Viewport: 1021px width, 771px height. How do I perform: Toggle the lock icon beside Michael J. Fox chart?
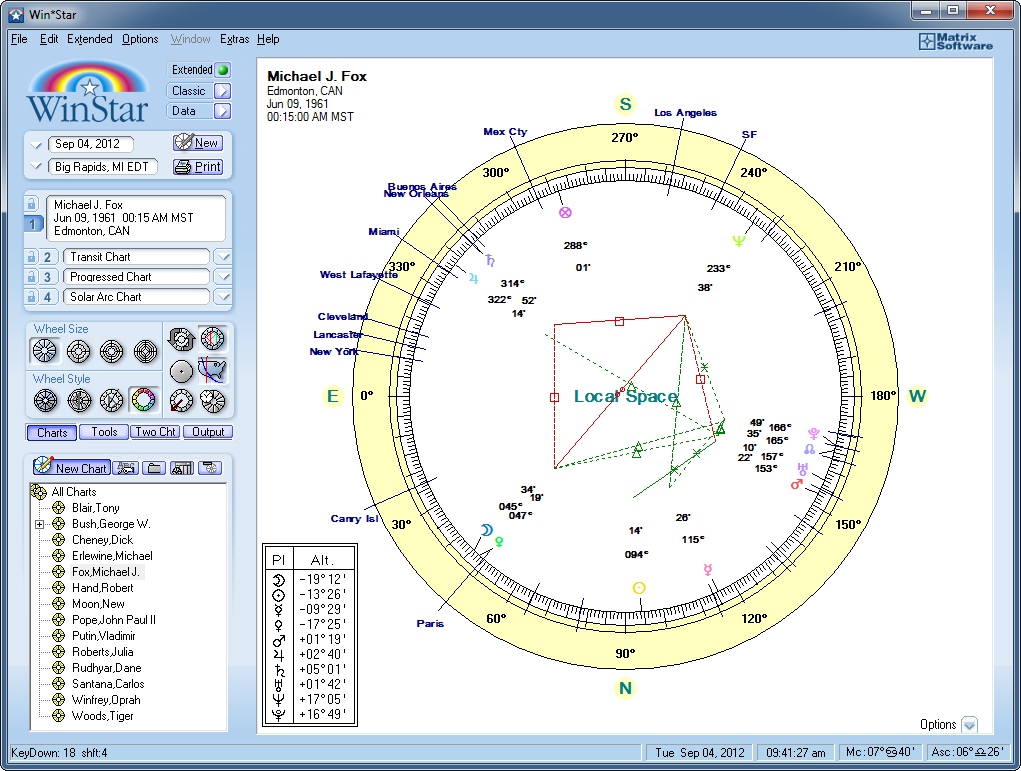point(31,204)
